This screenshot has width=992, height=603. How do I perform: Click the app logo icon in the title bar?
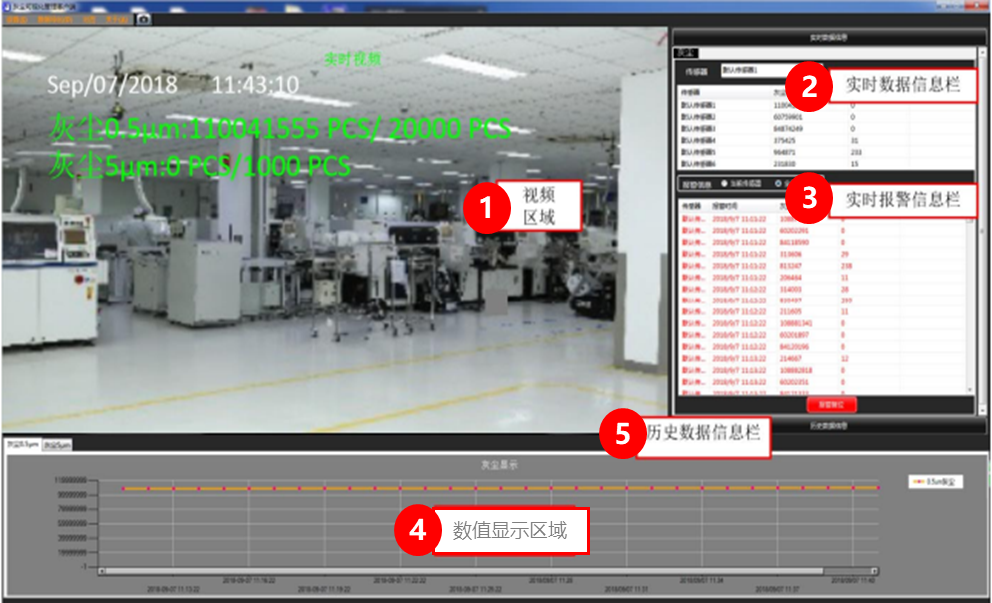7,5
